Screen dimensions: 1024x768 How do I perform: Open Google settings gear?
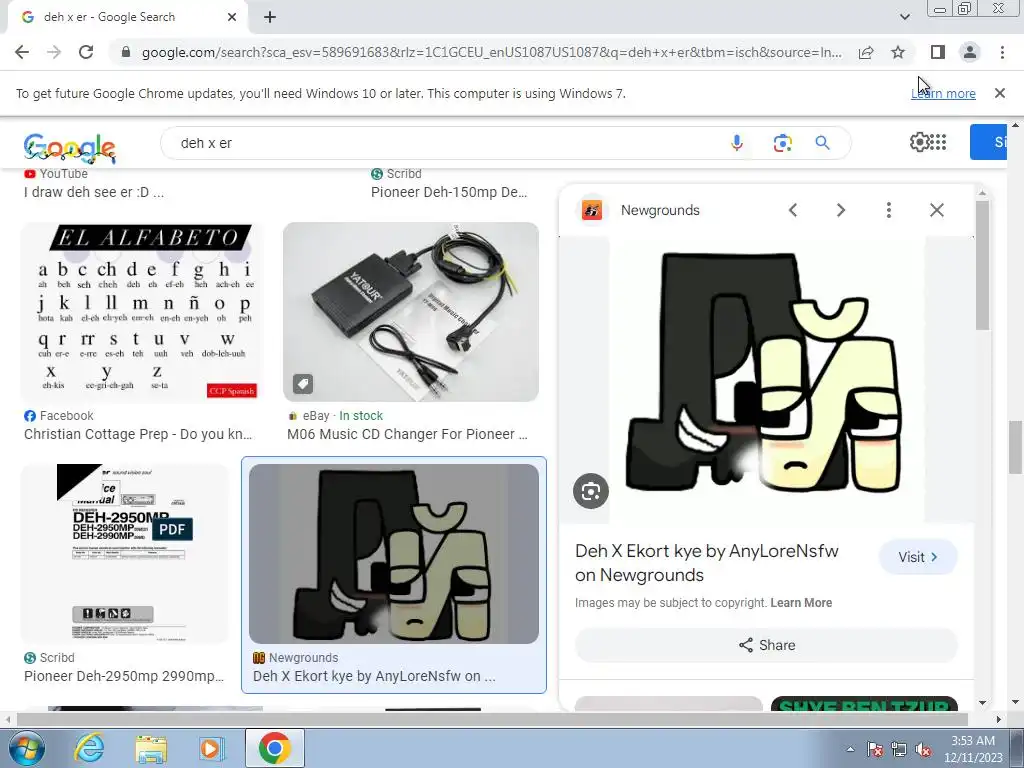click(919, 142)
